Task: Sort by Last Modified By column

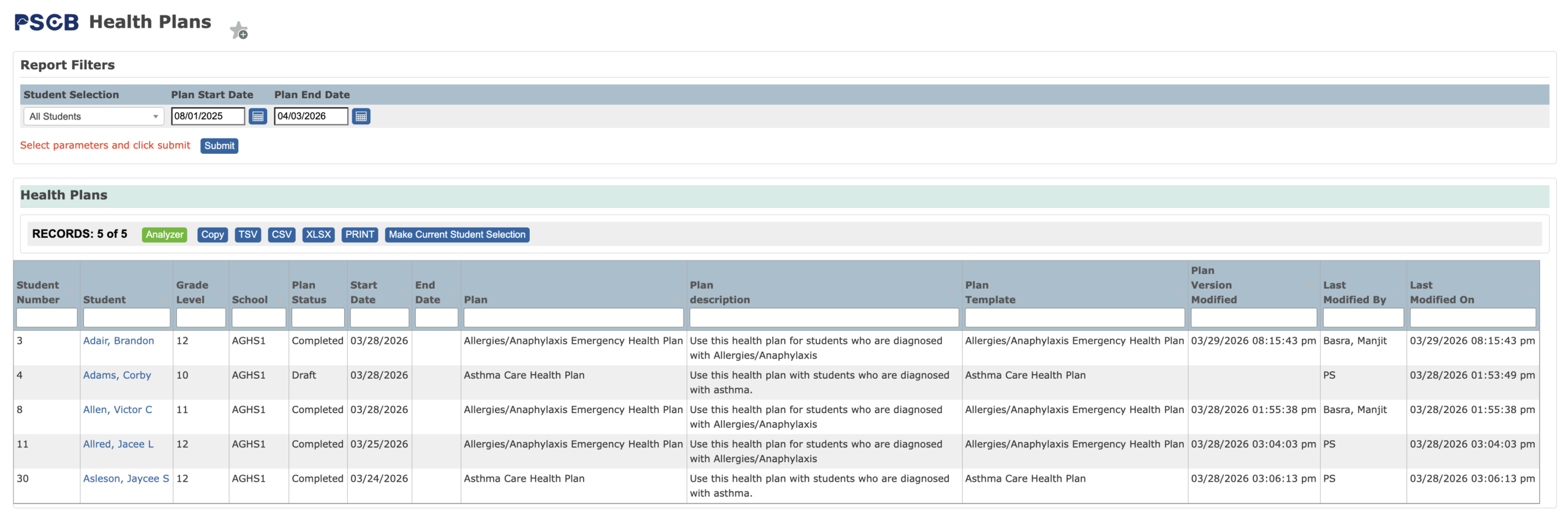Action: (1354, 292)
